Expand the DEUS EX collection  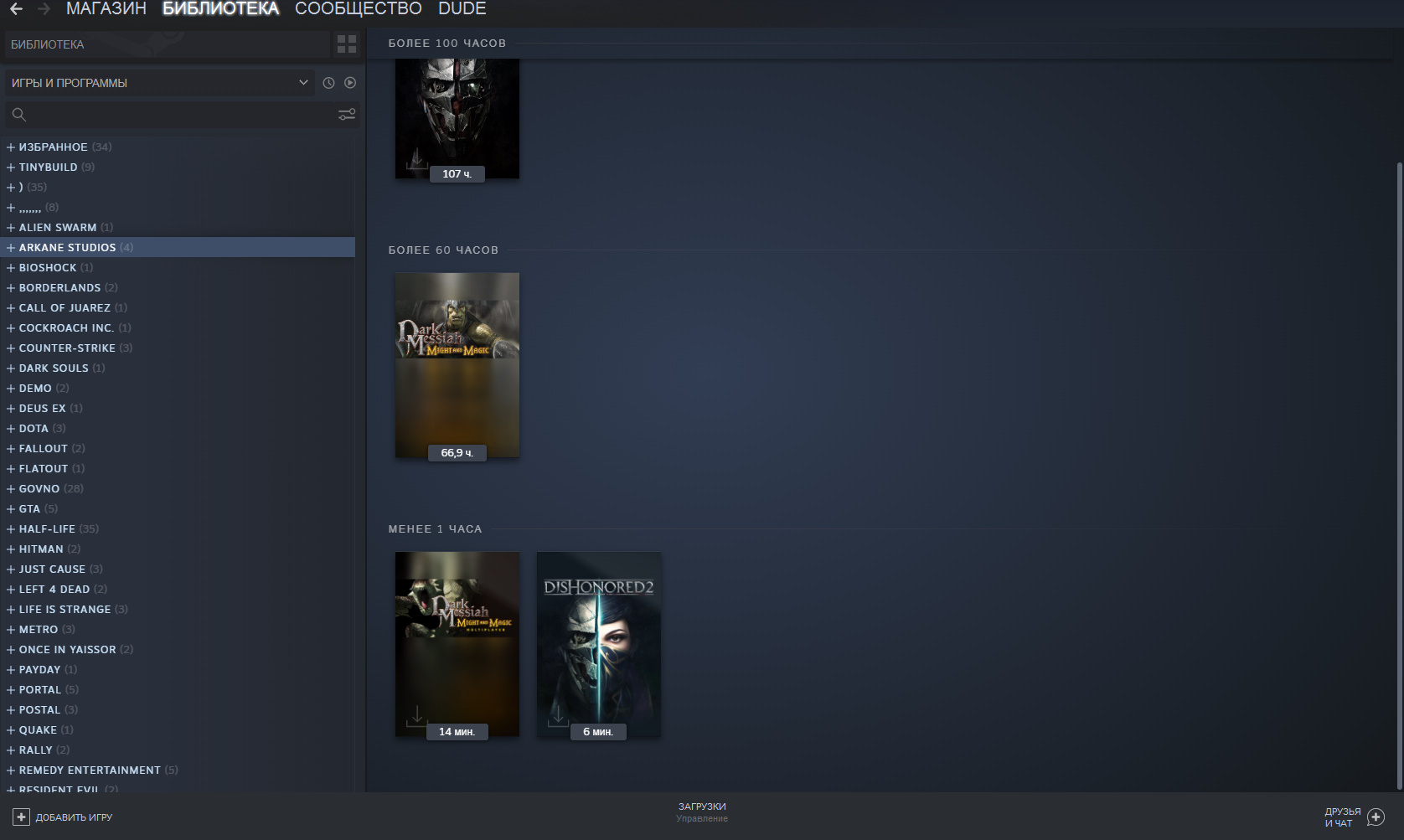(x=11, y=409)
